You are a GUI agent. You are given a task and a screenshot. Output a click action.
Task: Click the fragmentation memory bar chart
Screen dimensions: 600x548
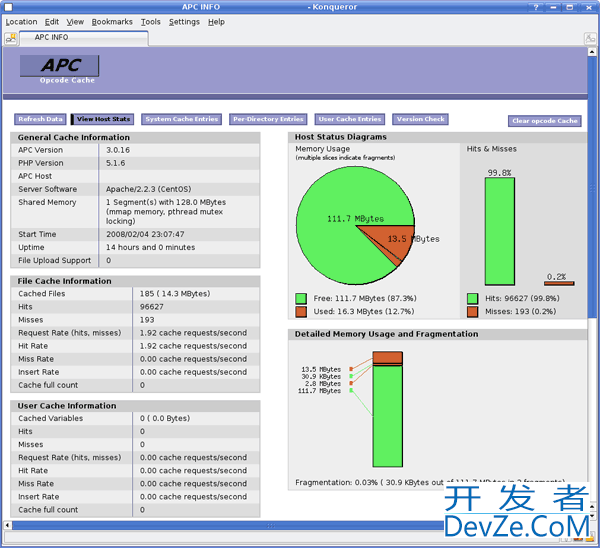388,409
